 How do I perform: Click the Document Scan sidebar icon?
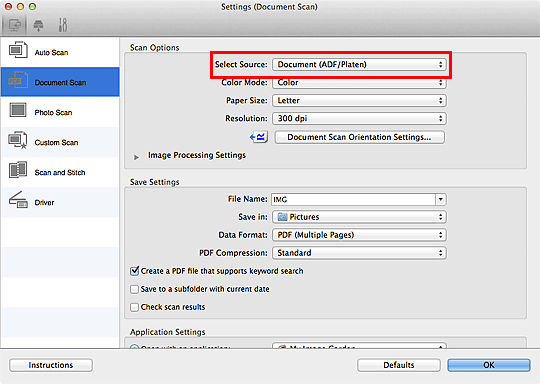[18, 81]
